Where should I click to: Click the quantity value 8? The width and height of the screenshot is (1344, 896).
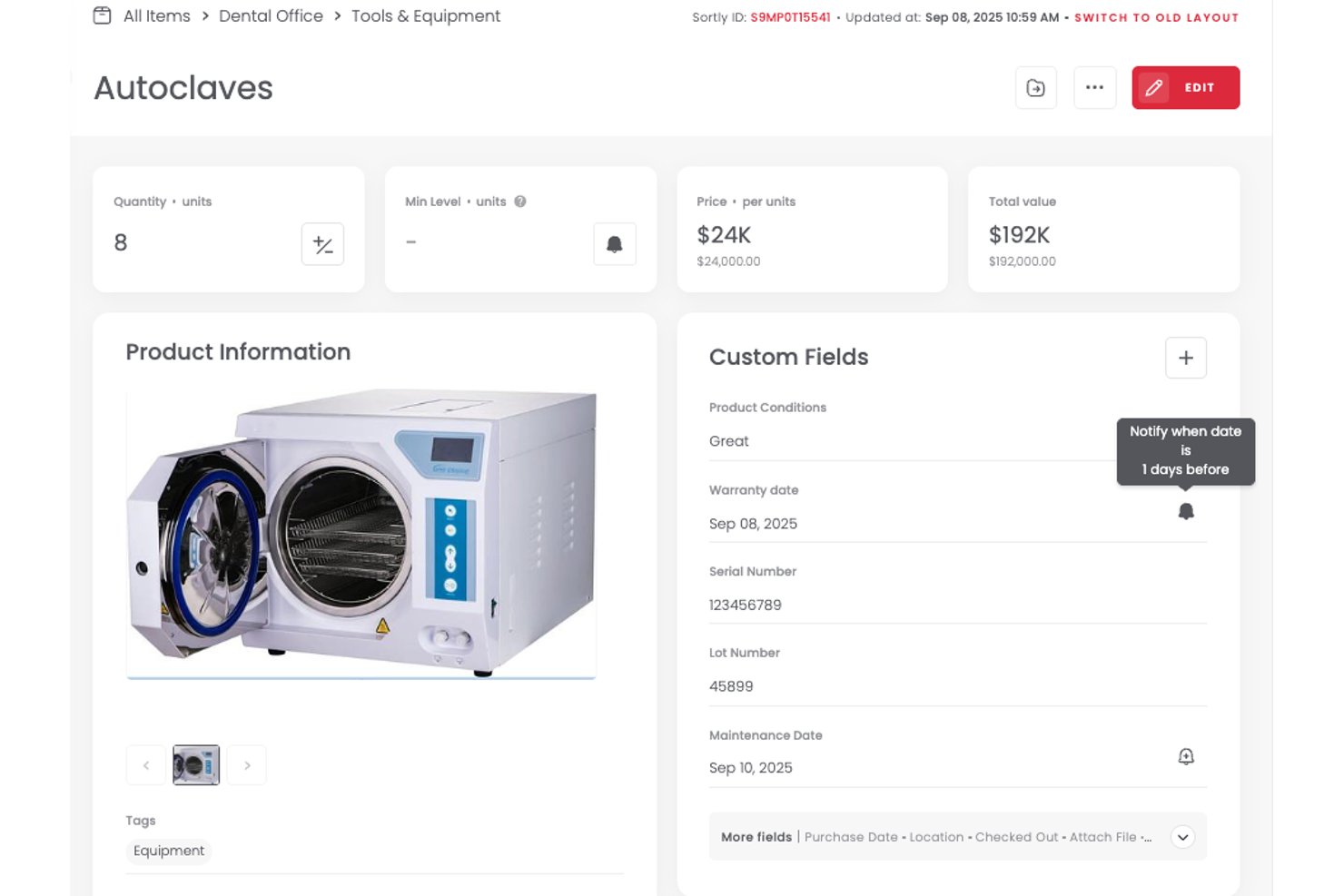(x=121, y=242)
